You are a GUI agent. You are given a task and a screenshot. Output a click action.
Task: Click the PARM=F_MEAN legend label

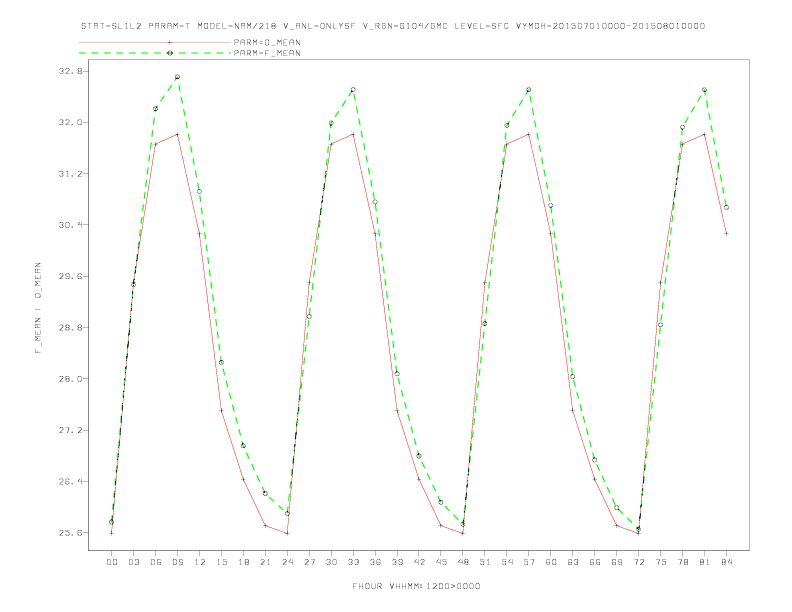(x=267, y=53)
